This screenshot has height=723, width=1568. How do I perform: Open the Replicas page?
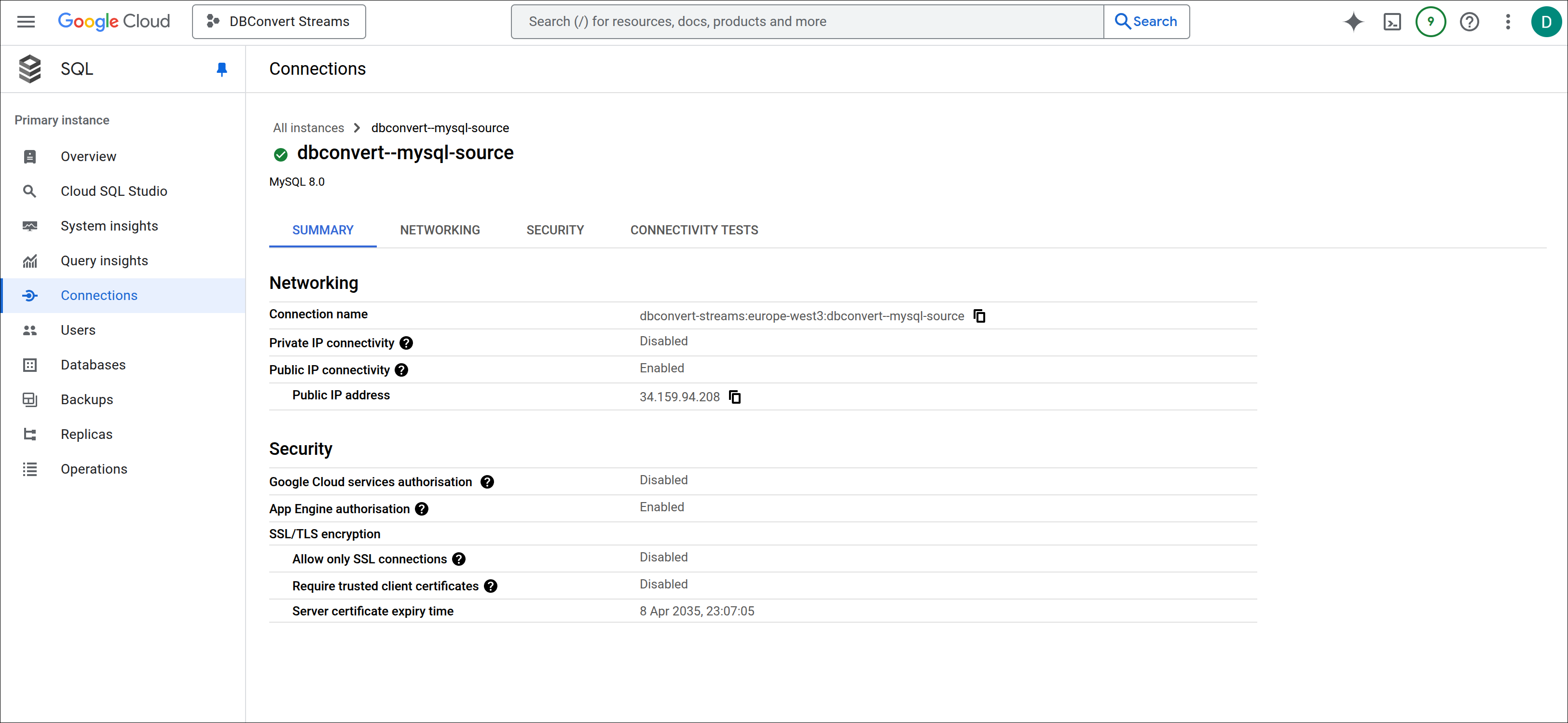(x=124, y=434)
